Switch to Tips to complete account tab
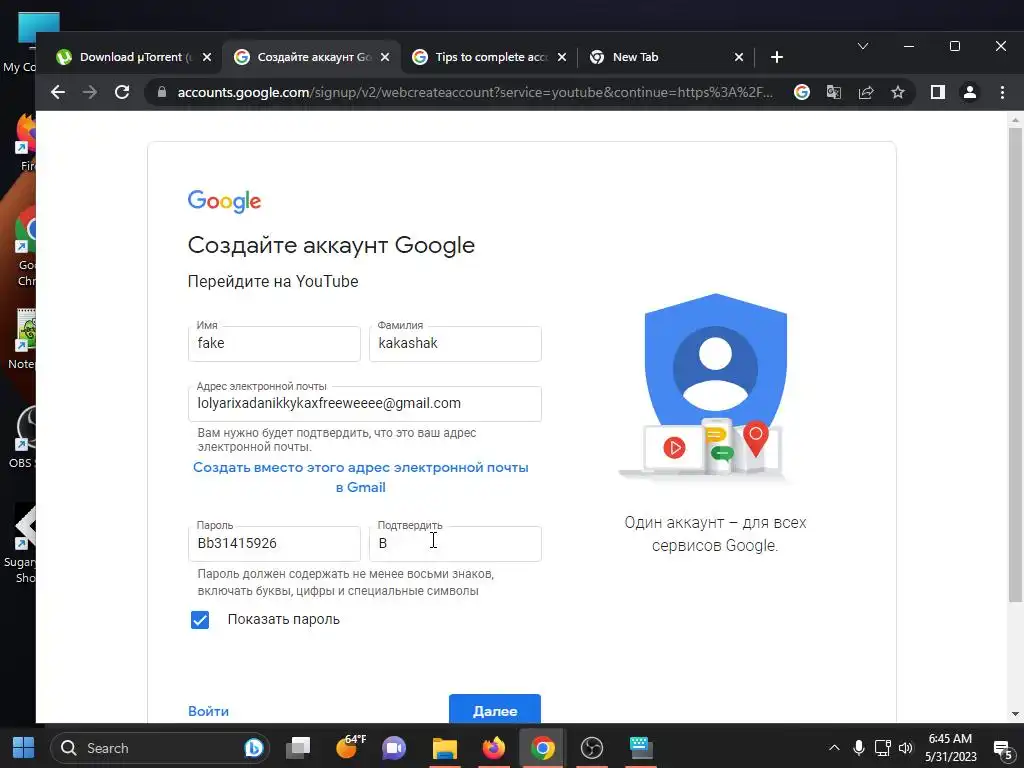Image resolution: width=1024 pixels, height=768 pixels. (488, 57)
